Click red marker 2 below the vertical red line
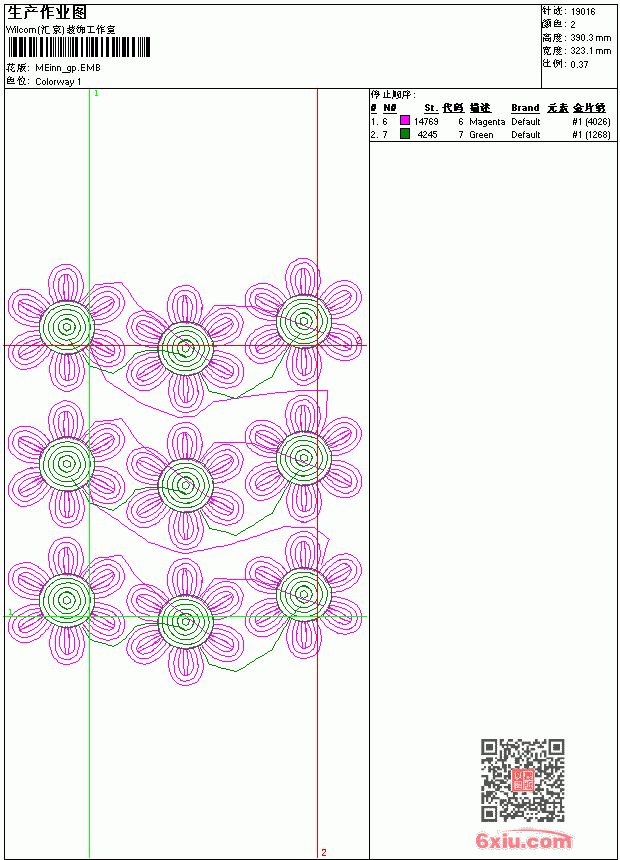The height and width of the screenshot is (860, 620). coord(324,852)
